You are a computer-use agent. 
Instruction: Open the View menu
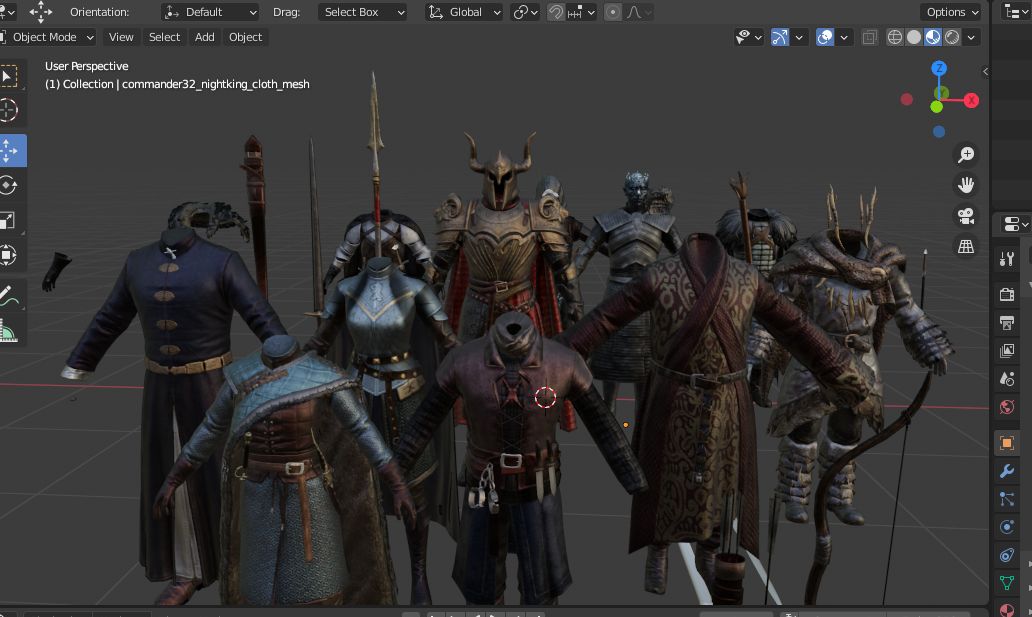(121, 38)
